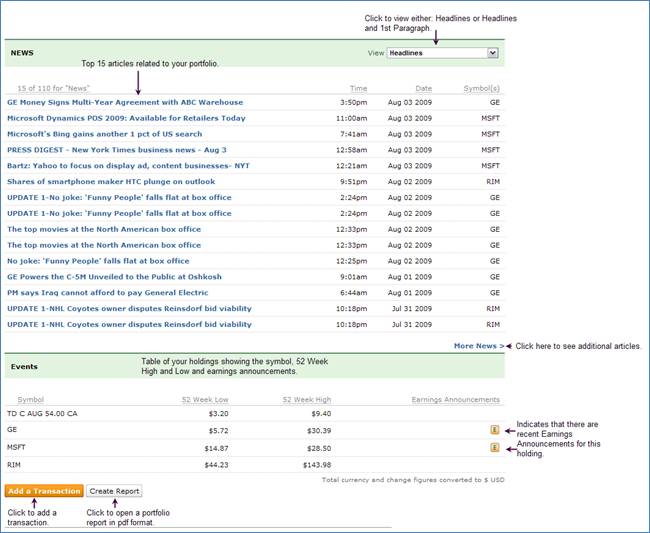Image resolution: width=650 pixels, height=533 pixels.
Task: Click the Symbol column header in Events
Action: pos(31,400)
